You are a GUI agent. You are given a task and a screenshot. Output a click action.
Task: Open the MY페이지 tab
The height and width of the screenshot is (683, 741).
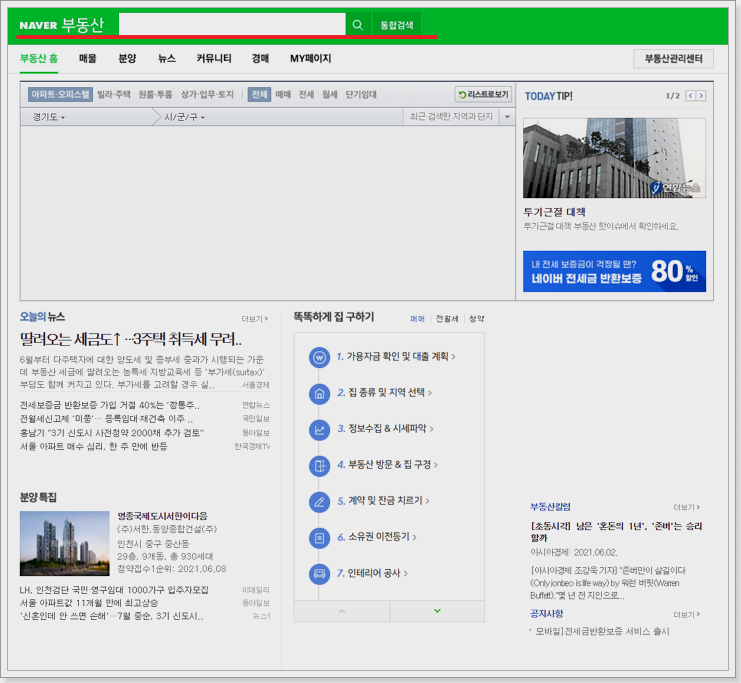click(310, 59)
